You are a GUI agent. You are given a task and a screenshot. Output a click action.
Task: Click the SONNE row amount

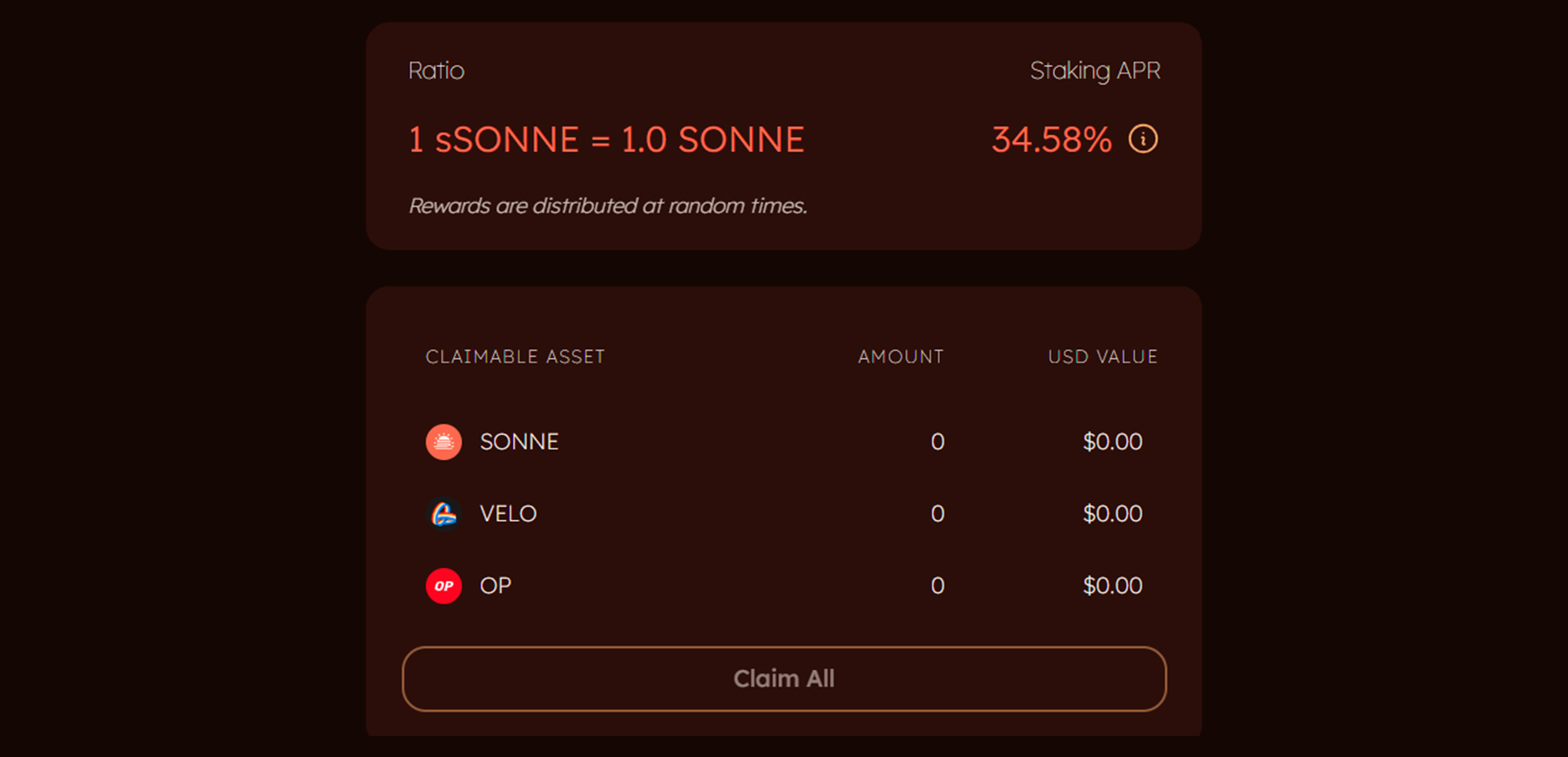coord(937,443)
